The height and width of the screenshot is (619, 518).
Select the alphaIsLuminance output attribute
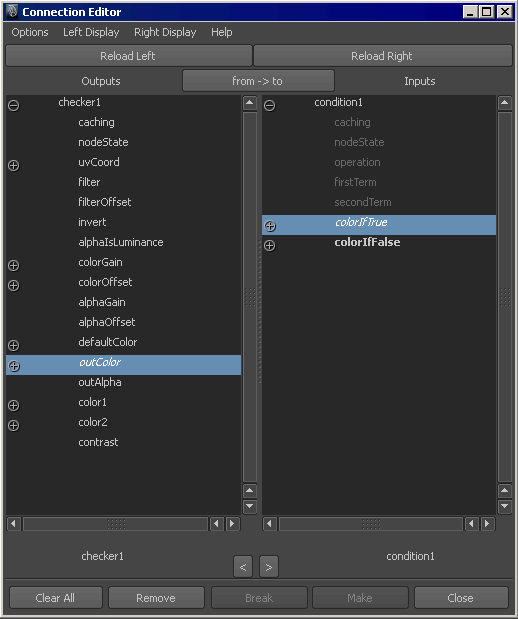[x=121, y=242]
